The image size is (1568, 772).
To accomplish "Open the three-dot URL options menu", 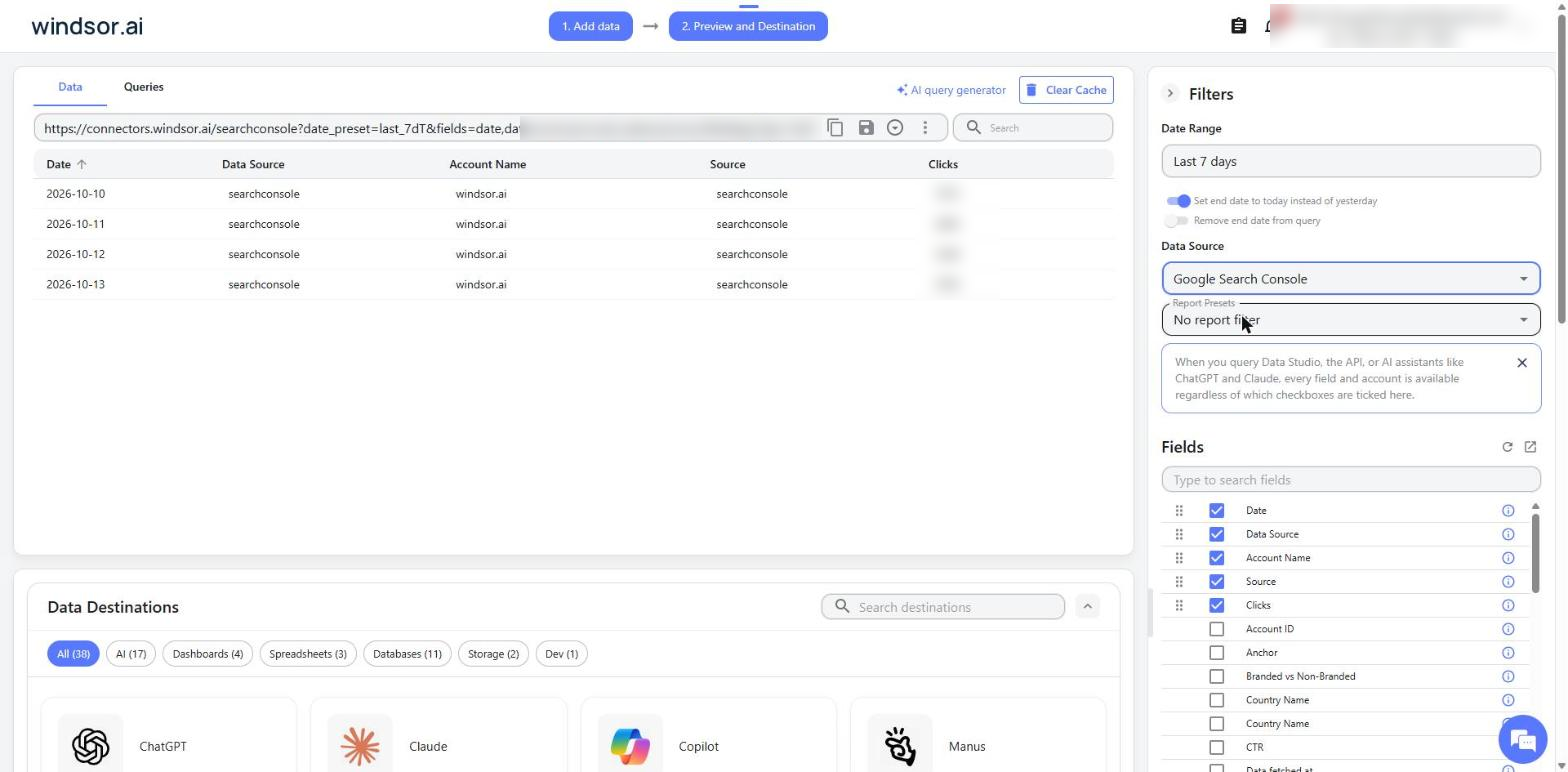I will [925, 128].
